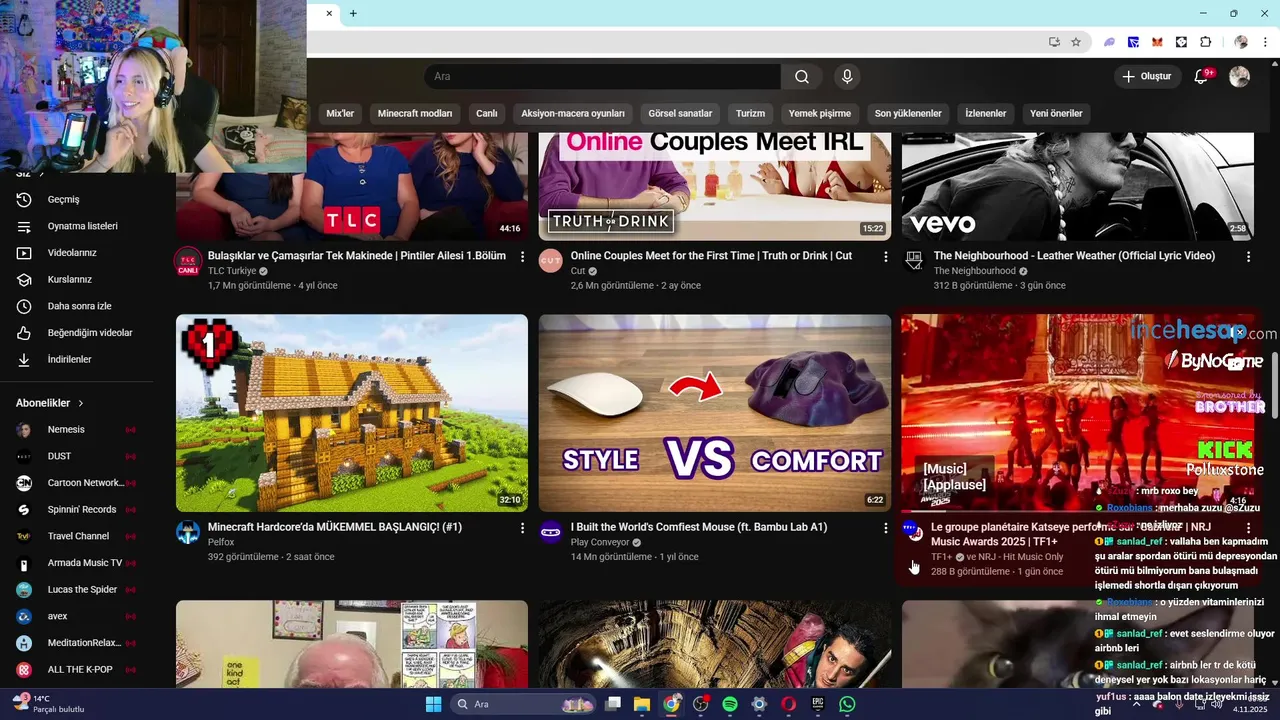Click the Windows taskbar search box
Image resolution: width=1280 pixels, height=720 pixels.
pyautogui.click(x=524, y=704)
